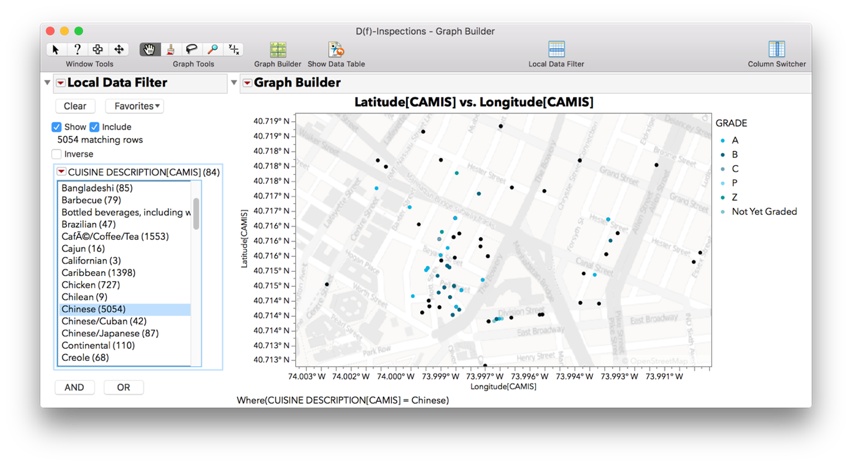Open CUISINE DESCRIPTION red triangle menu
Image resolution: width=852 pixels, height=465 pixels.
point(61,172)
